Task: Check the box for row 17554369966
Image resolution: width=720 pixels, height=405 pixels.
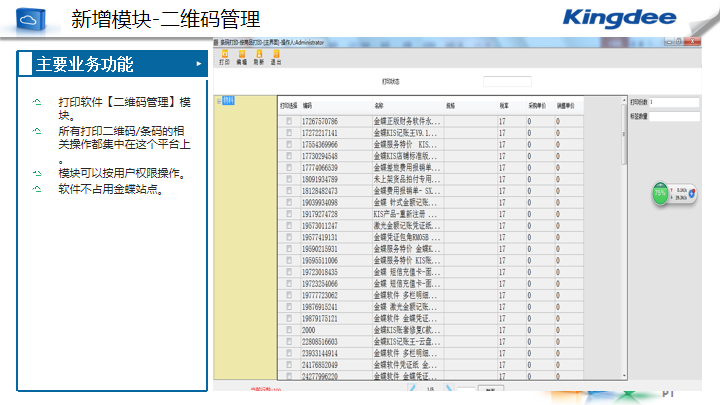Action: point(289,144)
